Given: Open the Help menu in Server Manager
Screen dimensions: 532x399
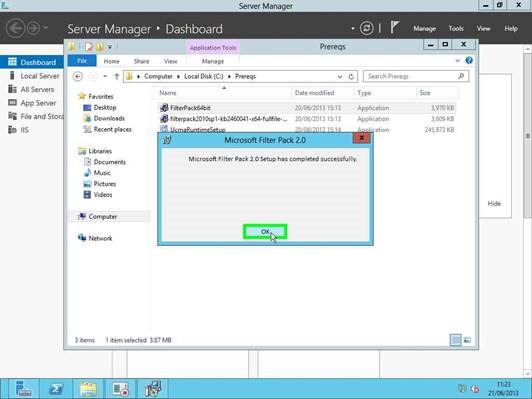Looking at the screenshot, I should pos(511,28).
